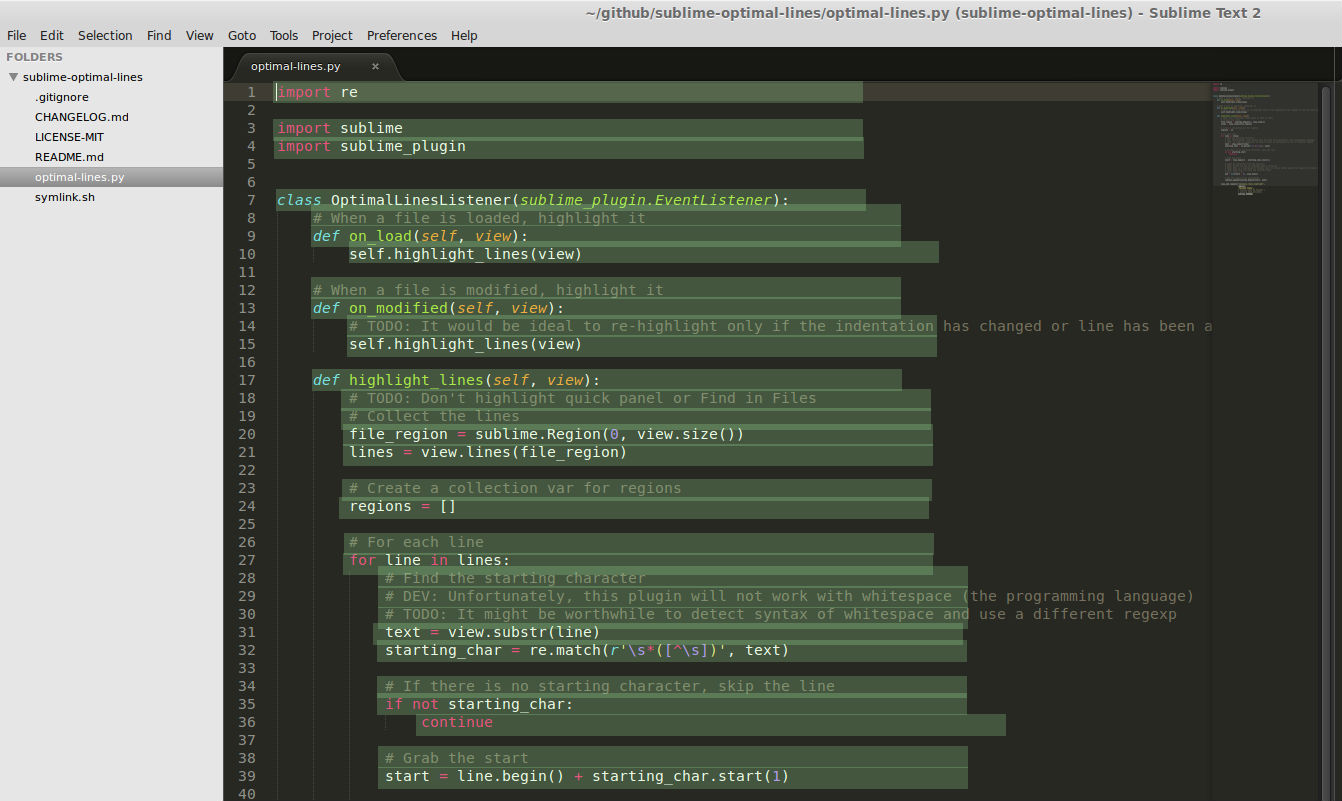
Task: Close the optimal-lines.py tab
Action: point(375,67)
